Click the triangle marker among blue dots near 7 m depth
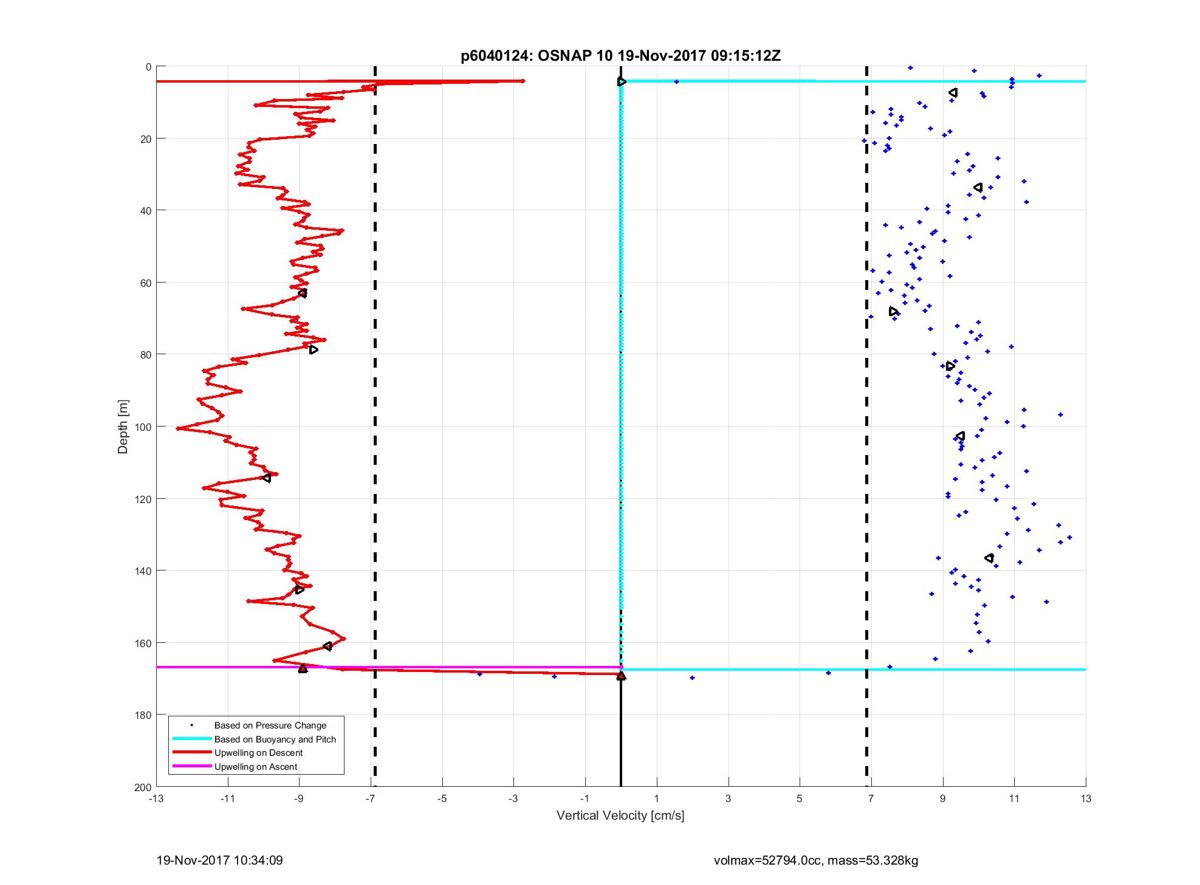This screenshot has height=885, width=1200. tap(953, 93)
